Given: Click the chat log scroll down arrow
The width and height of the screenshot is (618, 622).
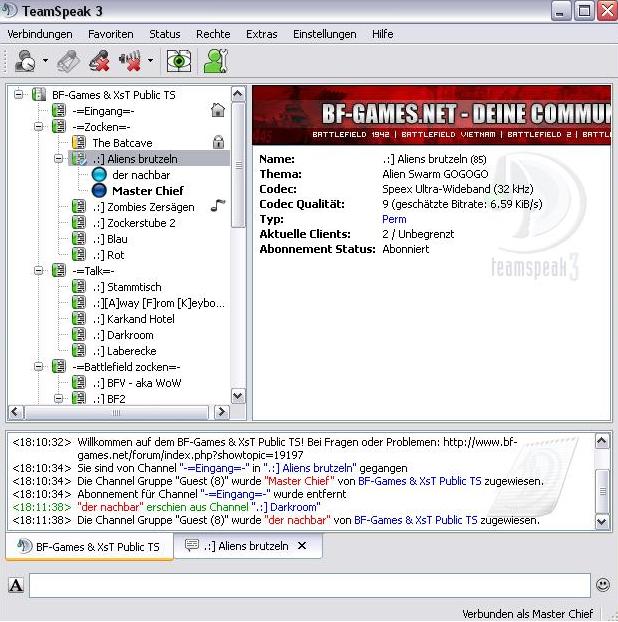Looking at the screenshot, I should (x=602, y=521).
